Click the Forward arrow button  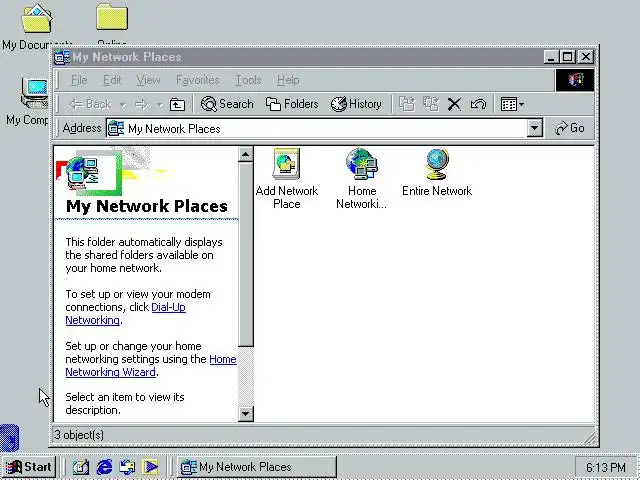142,104
